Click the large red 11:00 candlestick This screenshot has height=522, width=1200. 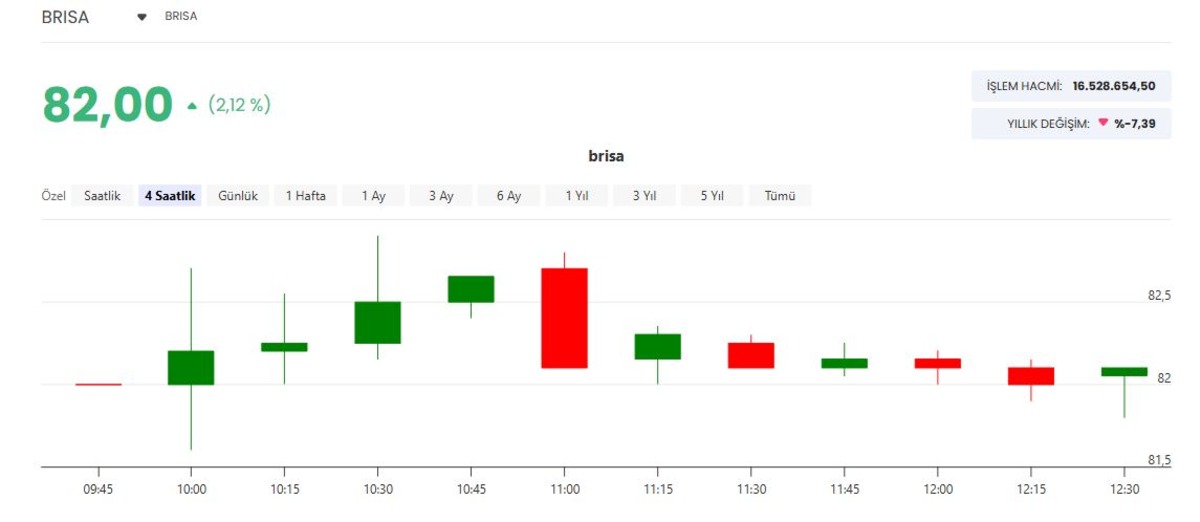point(564,318)
